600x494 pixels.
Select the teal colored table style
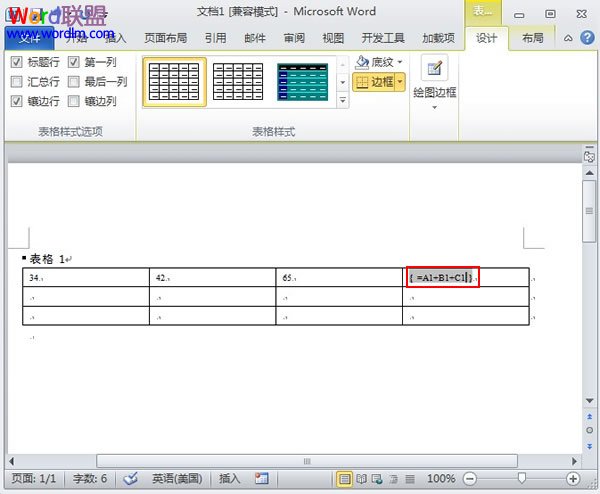tap(303, 82)
